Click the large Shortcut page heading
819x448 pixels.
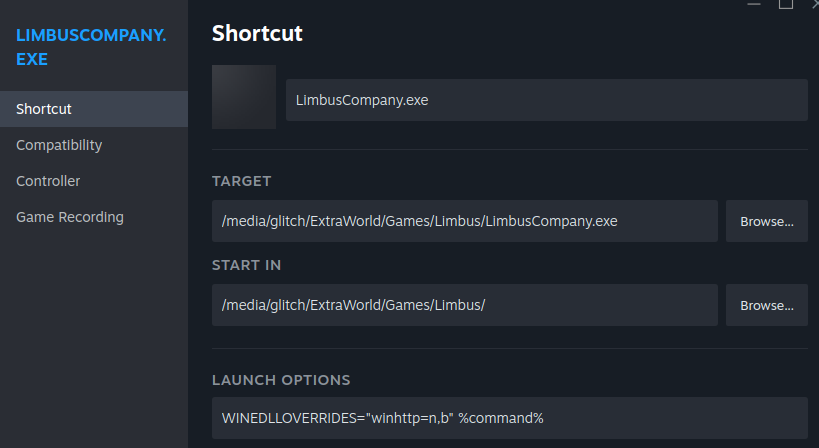(x=257, y=33)
